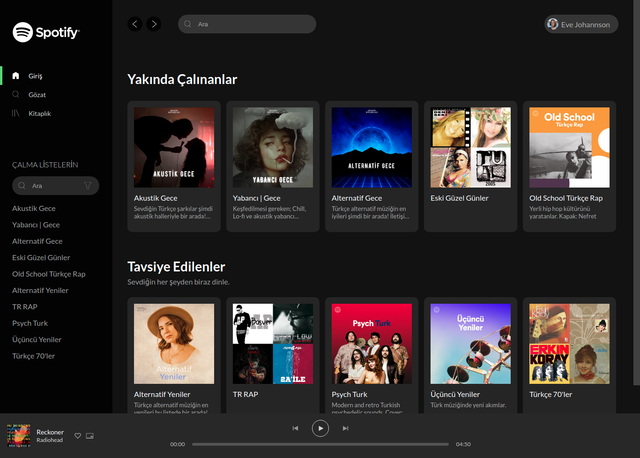Select Psych Turk in the sidebar list
Viewport: 640px width, 458px height.
click(x=30, y=323)
